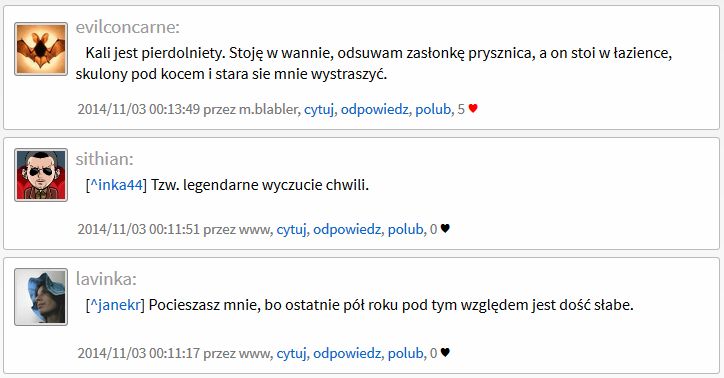Open sithian's username link
Viewport: 724px width, 378px height.
104,159
